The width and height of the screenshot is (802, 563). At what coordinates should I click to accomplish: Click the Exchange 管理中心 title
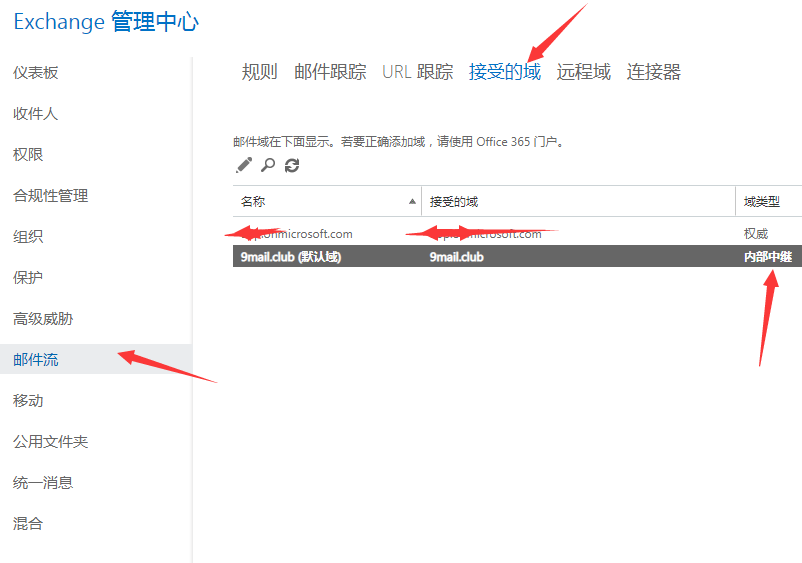point(106,21)
